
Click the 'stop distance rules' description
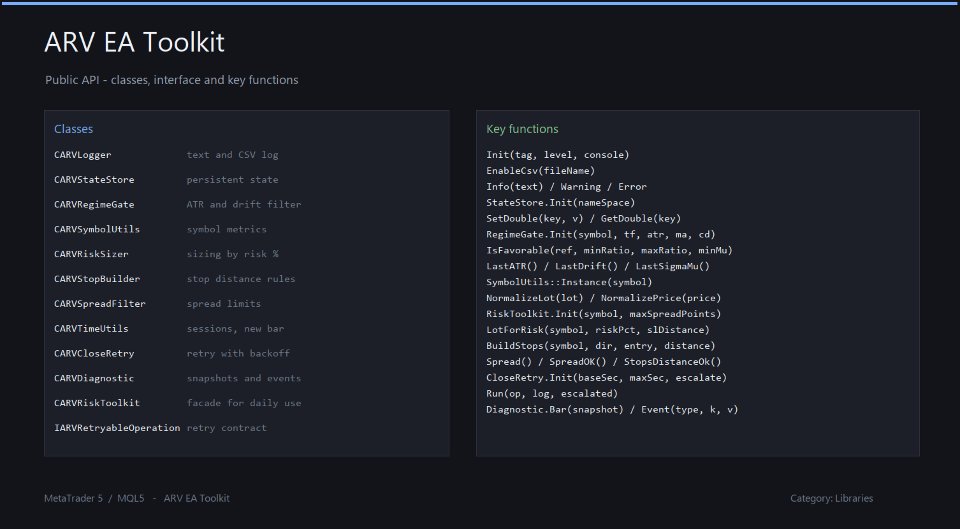[x=241, y=279]
